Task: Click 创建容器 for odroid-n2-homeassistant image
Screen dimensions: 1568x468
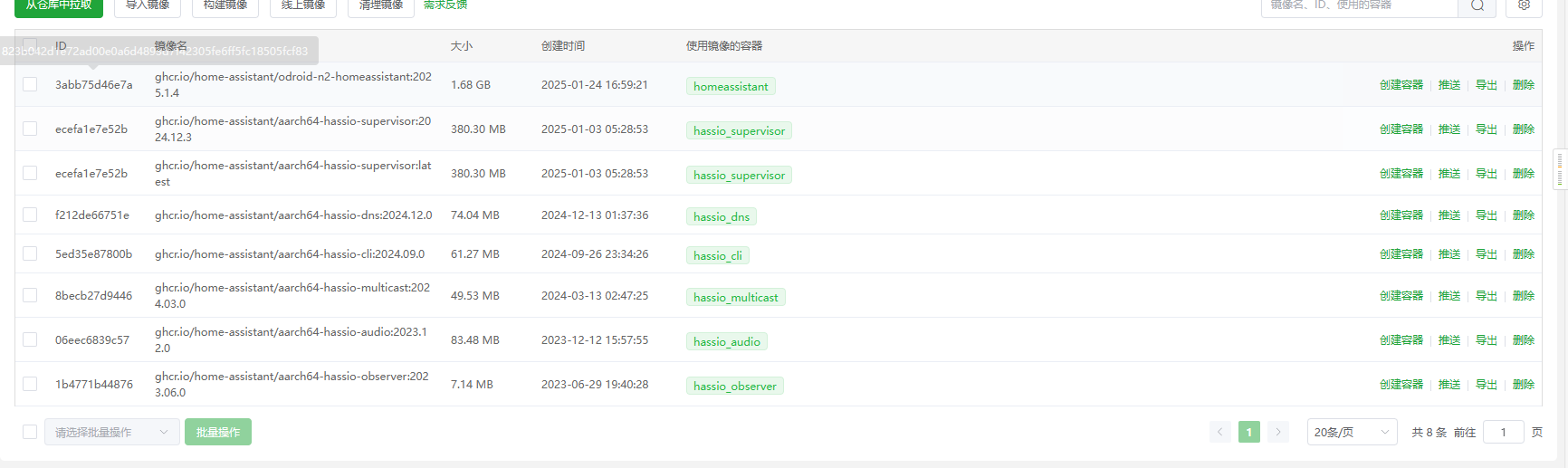Action: [1401, 84]
